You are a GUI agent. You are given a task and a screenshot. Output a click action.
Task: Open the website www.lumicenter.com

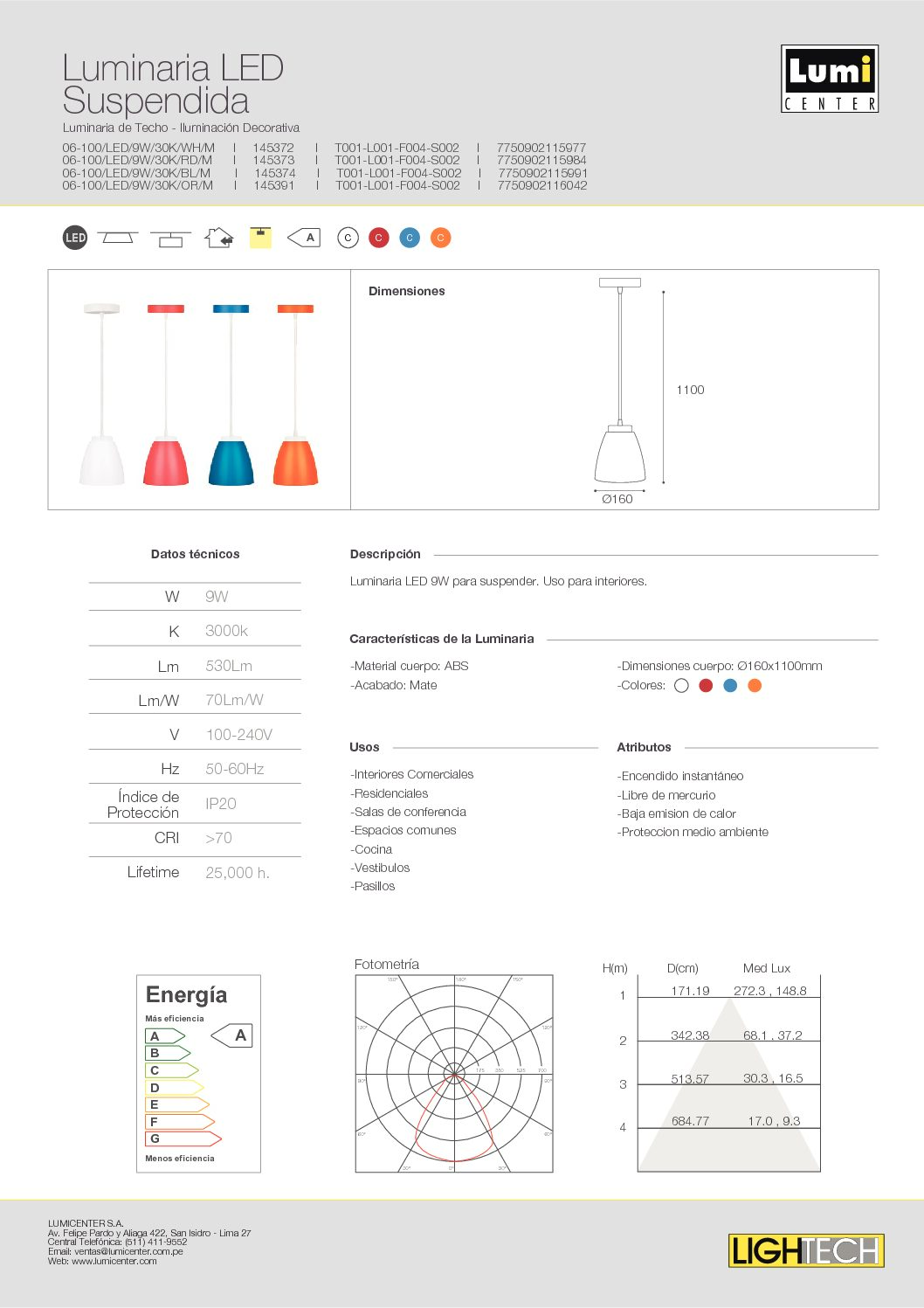pyautogui.click(x=114, y=1261)
